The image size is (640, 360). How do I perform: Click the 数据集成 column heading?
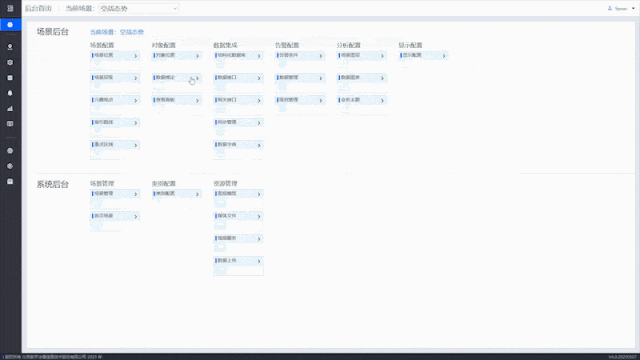225,45
